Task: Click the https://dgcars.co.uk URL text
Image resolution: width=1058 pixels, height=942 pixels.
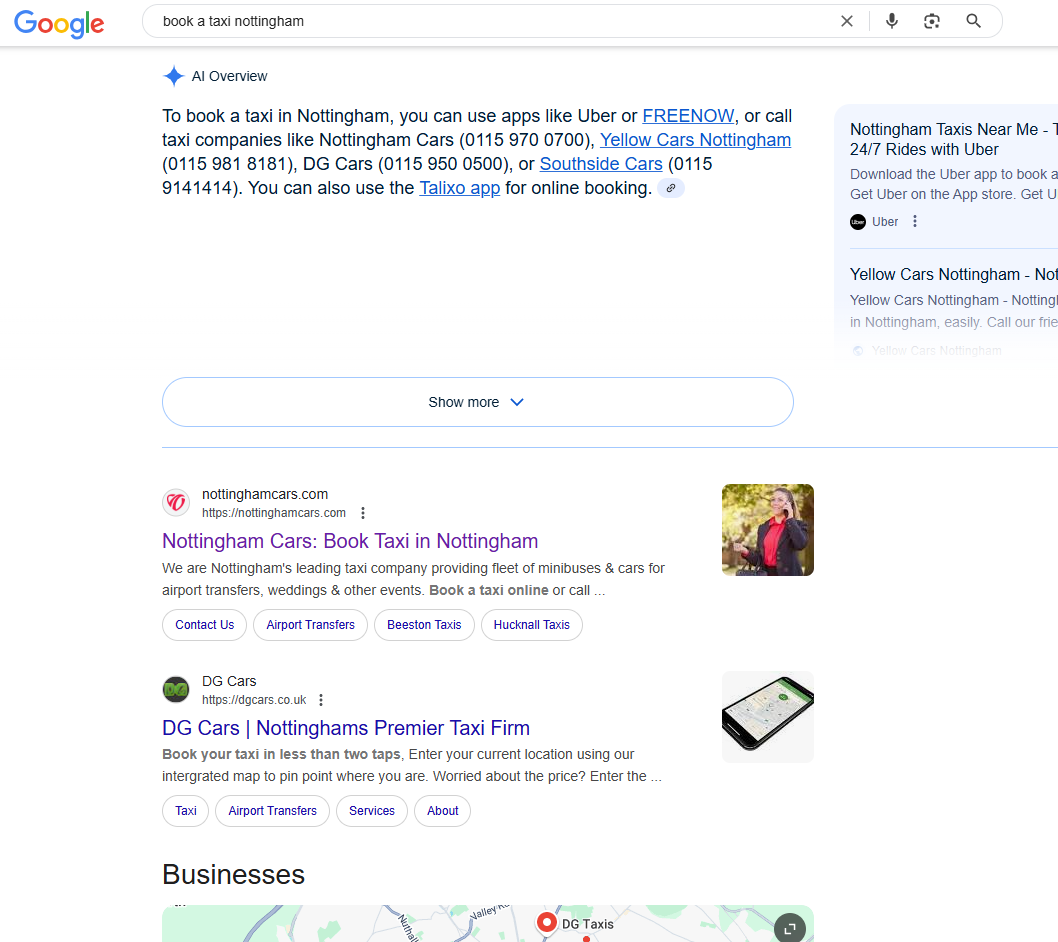Action: click(x=254, y=700)
